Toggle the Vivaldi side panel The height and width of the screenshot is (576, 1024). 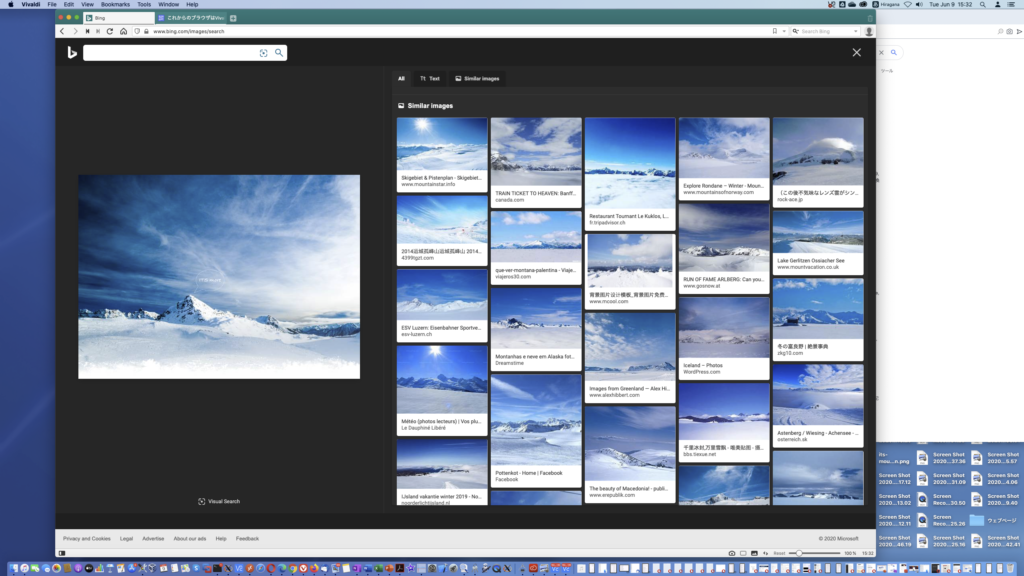tap(62, 553)
